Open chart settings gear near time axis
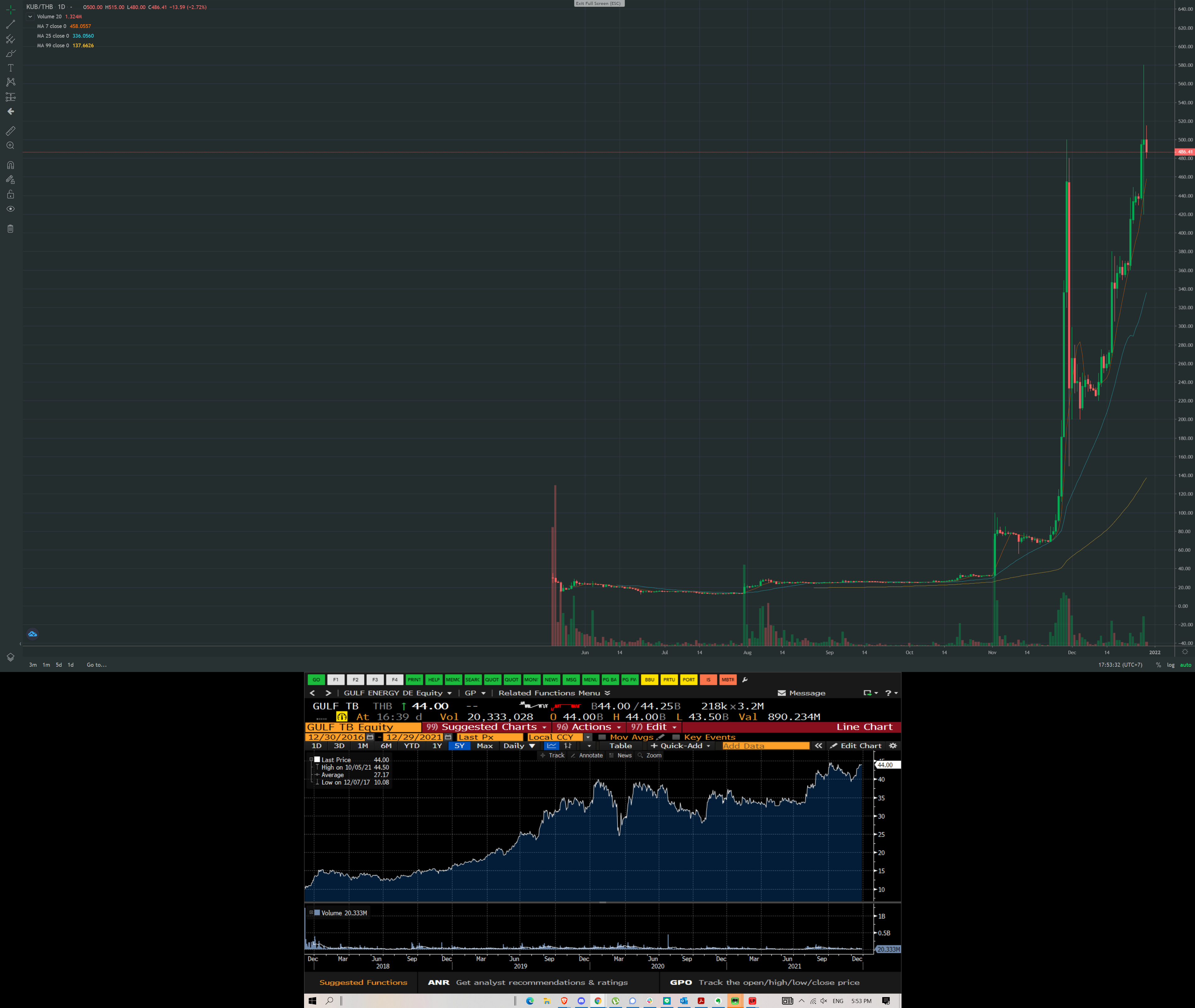 point(1185,652)
